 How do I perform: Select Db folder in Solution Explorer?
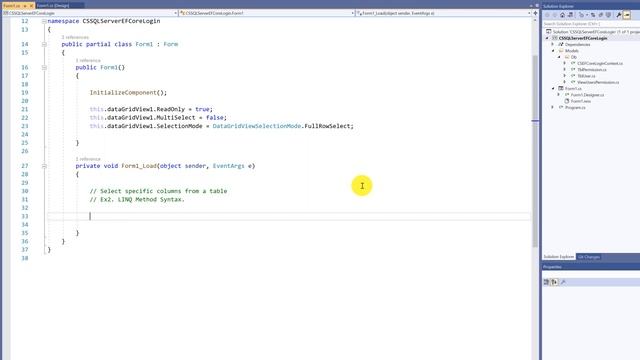pyautogui.click(x=574, y=57)
